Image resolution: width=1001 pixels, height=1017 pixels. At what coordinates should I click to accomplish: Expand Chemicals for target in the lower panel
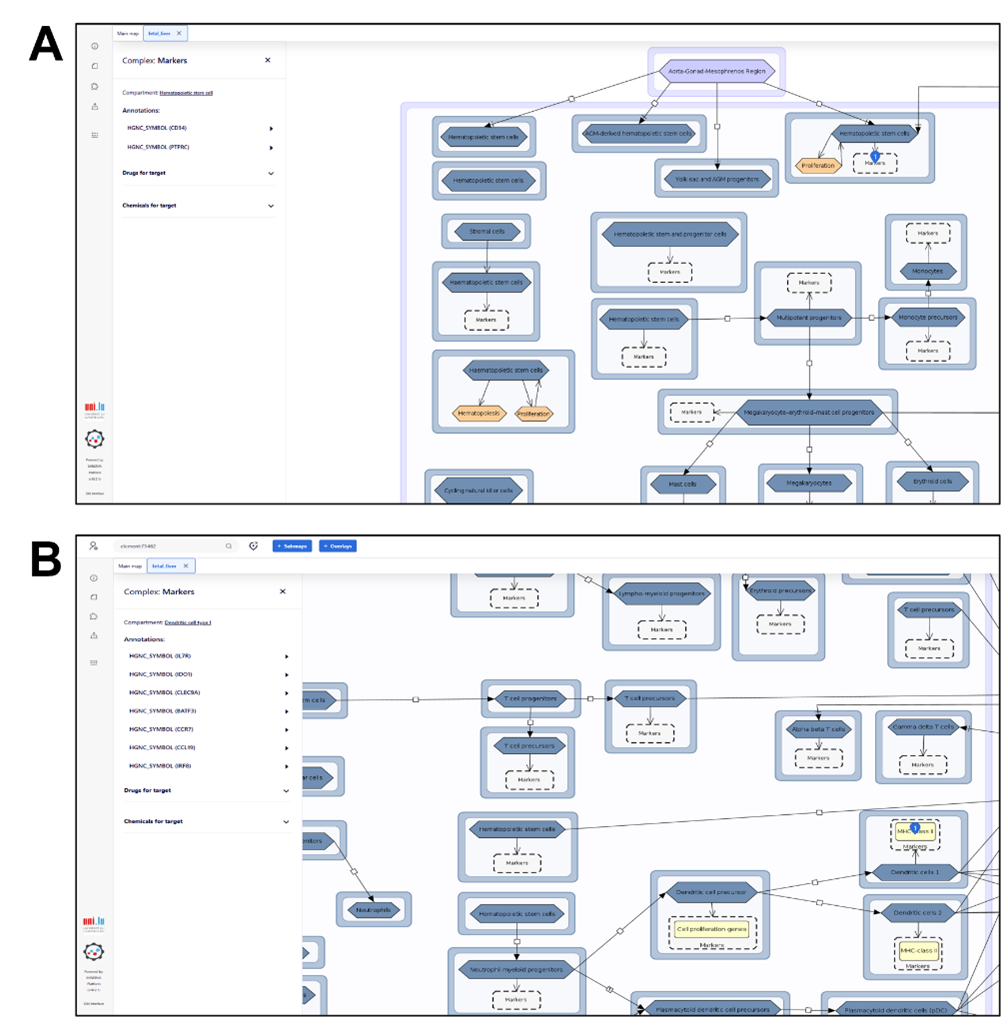[286, 822]
